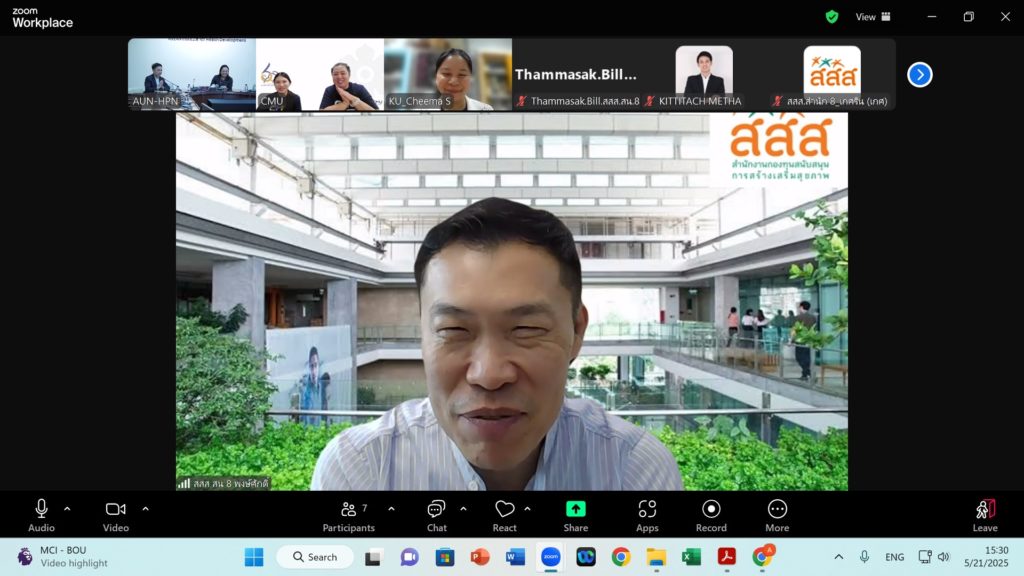Open Windows taskbar Search box
This screenshot has height=576, width=1024.
tap(315, 557)
